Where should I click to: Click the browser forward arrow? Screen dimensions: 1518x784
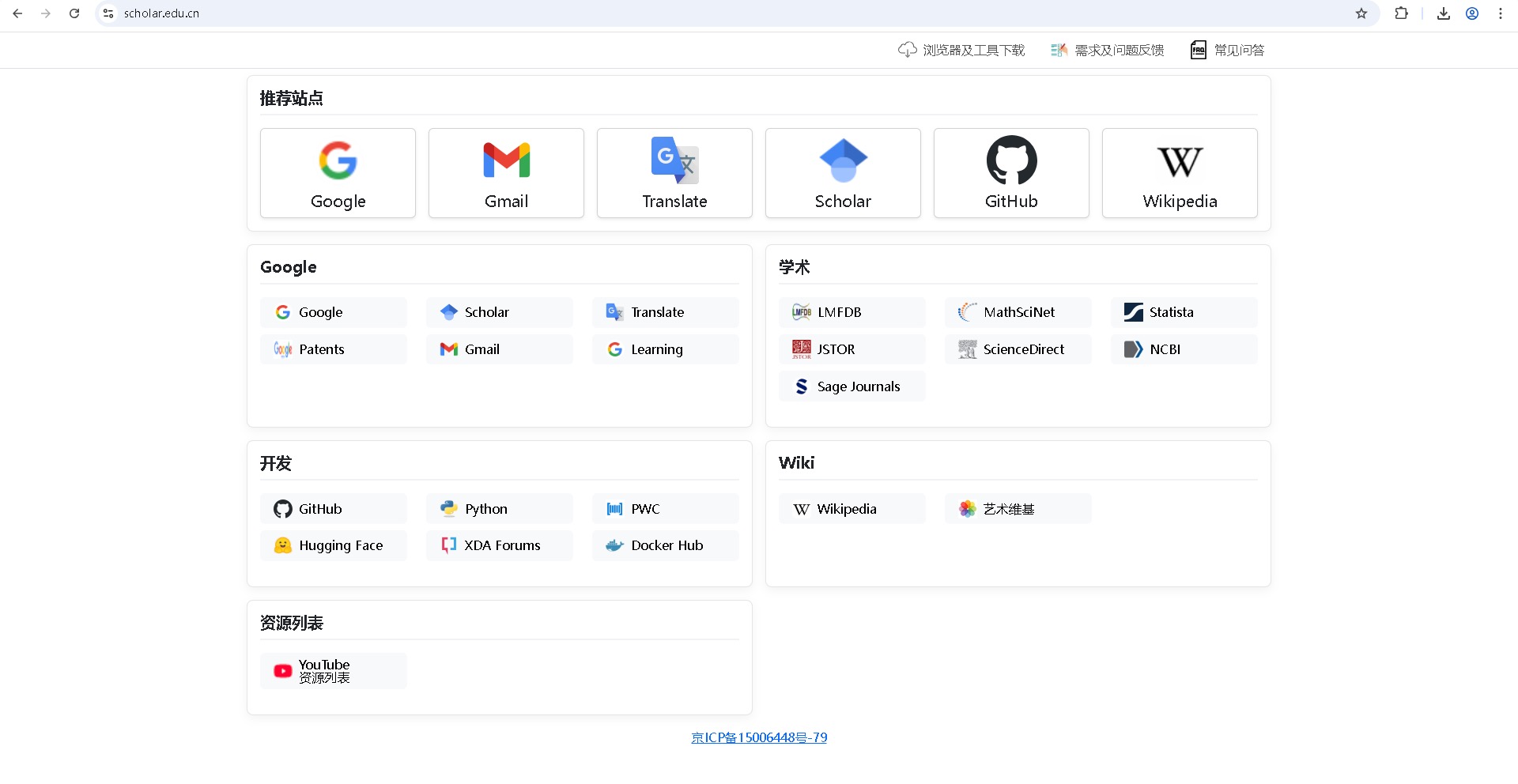[46, 13]
